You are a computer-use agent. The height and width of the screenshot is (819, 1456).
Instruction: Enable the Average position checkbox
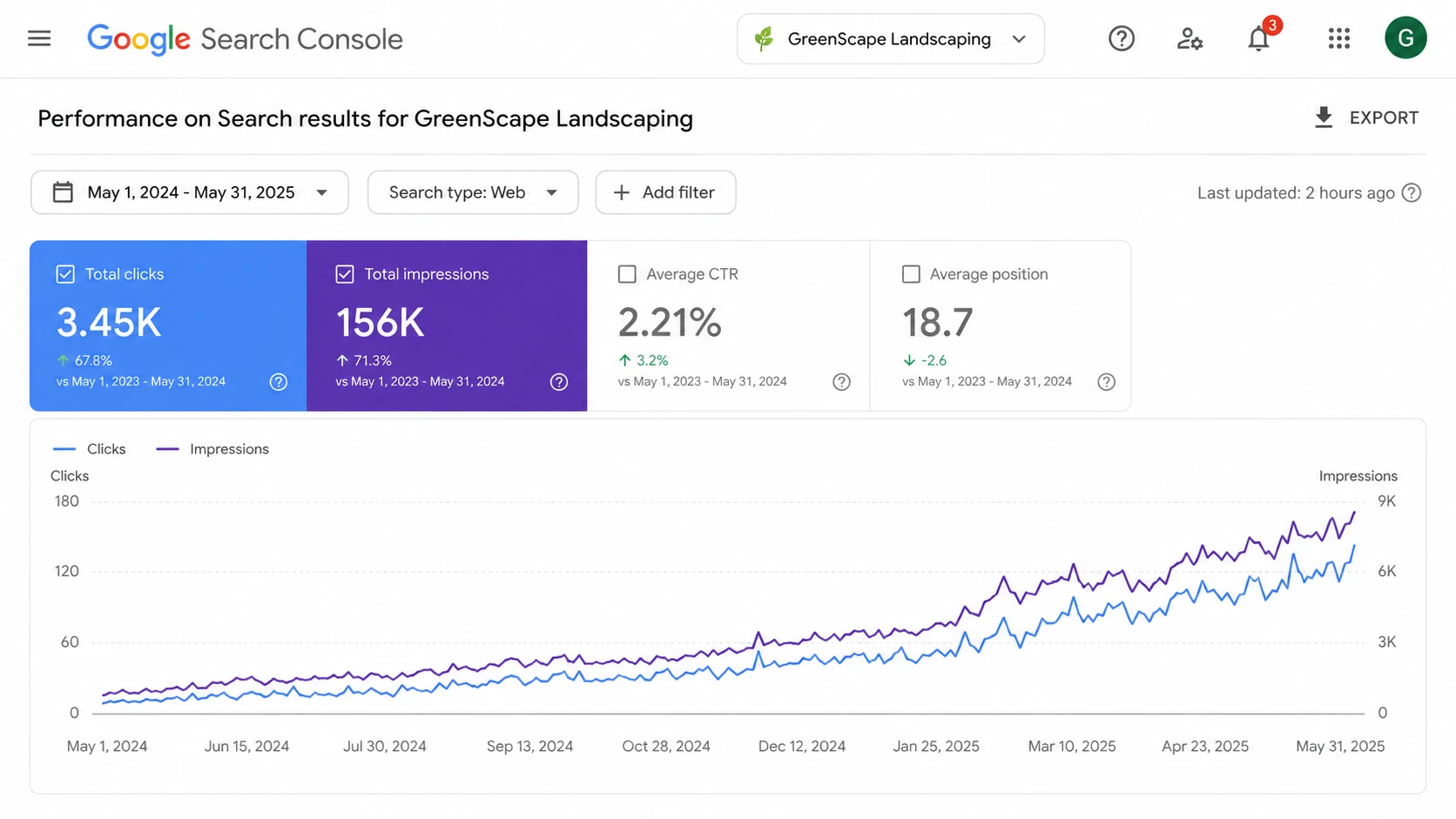(x=911, y=274)
